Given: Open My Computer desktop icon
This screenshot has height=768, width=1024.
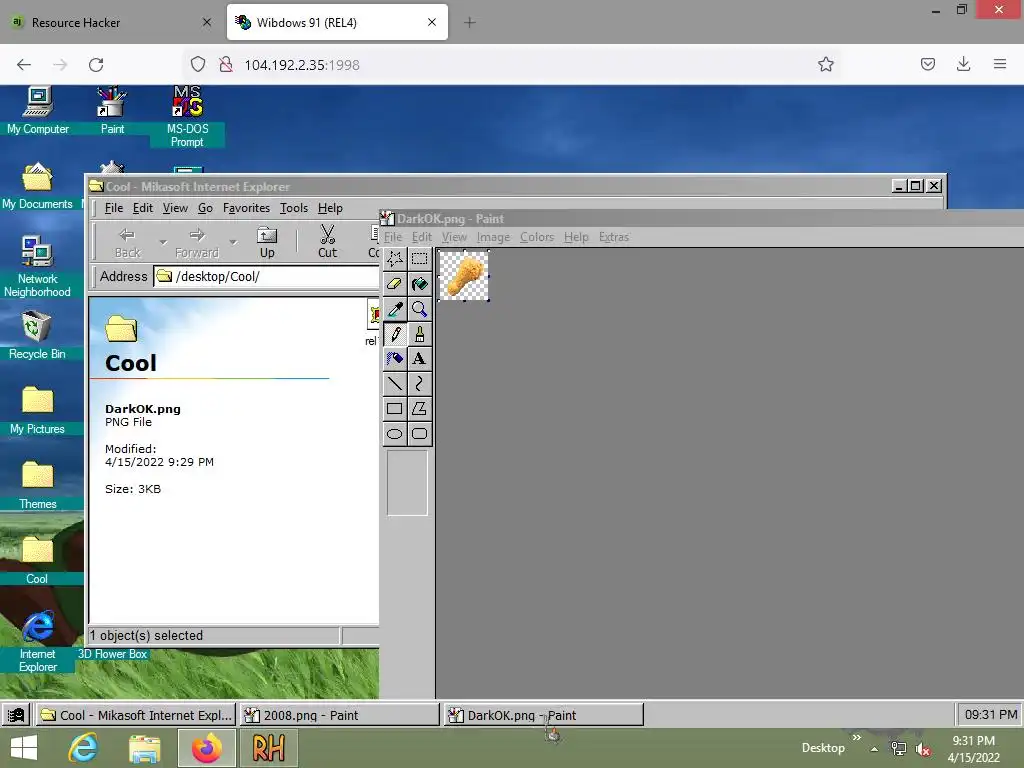Looking at the screenshot, I should pos(38,110).
